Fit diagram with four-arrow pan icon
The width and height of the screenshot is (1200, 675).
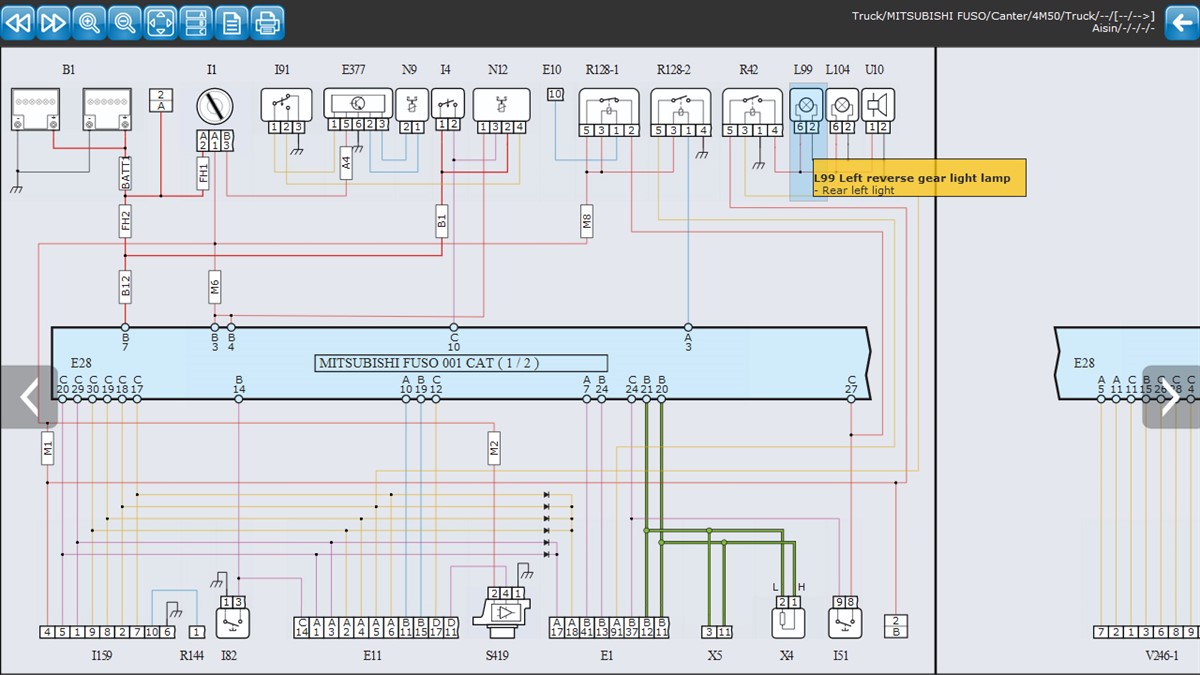161,22
